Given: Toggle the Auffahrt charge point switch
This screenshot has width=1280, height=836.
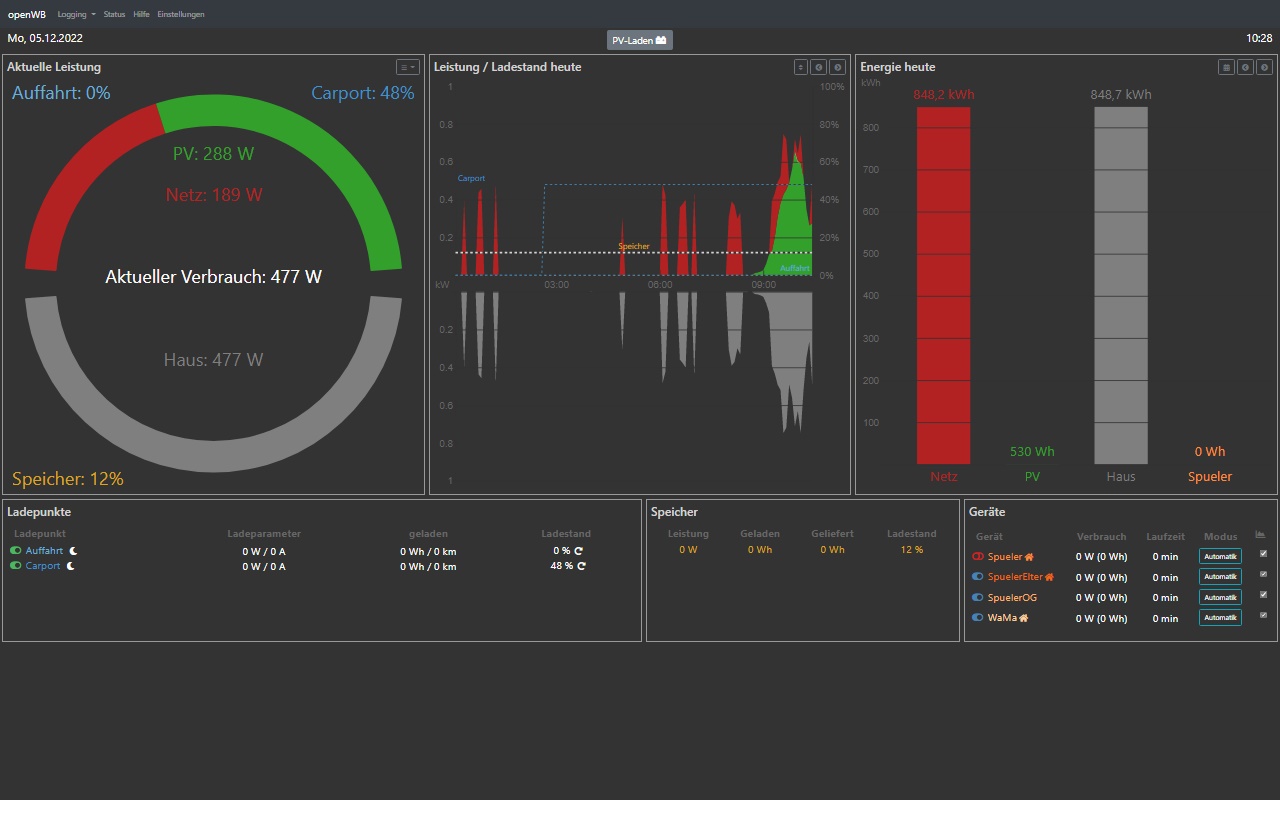Looking at the screenshot, I should coord(16,551).
